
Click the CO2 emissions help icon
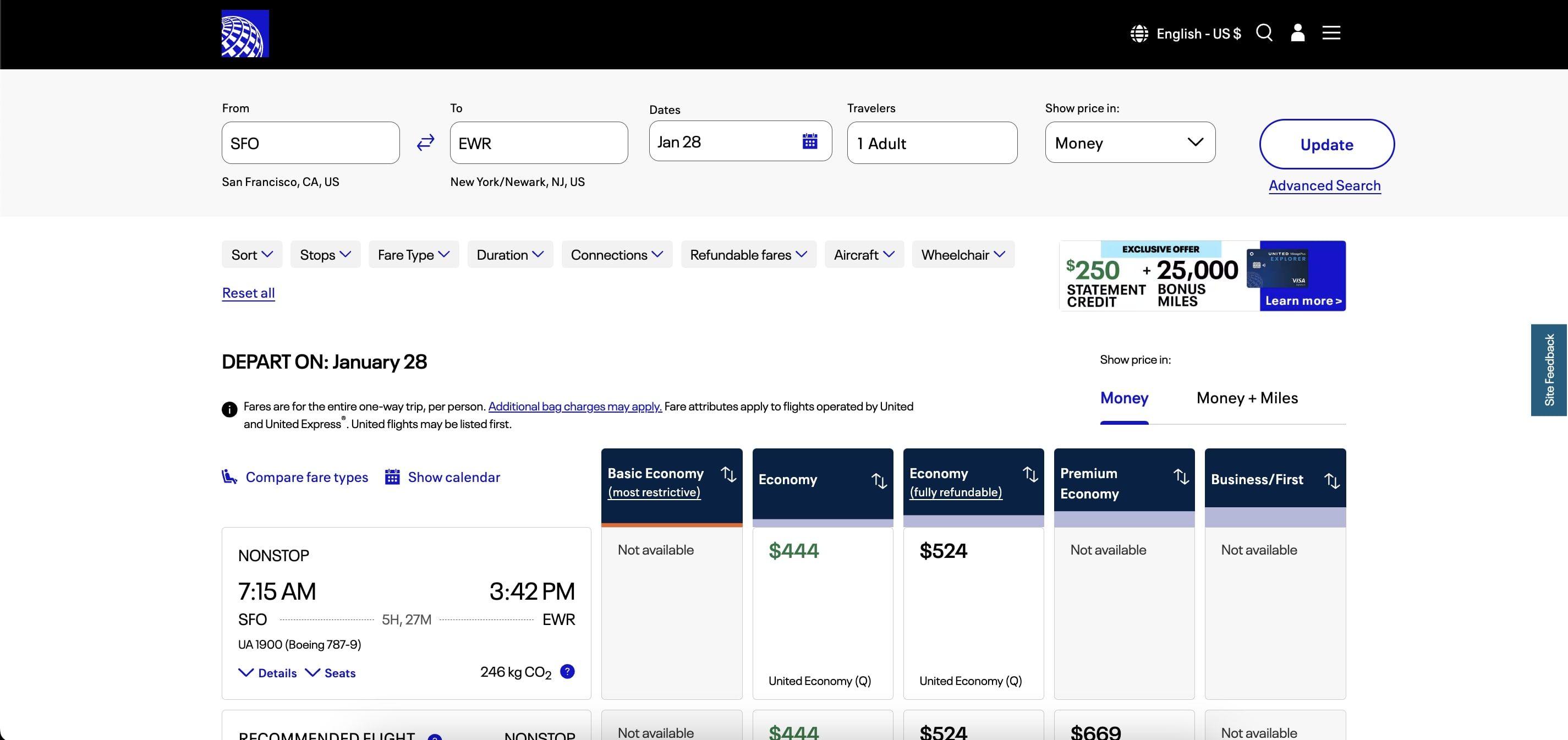(567, 671)
